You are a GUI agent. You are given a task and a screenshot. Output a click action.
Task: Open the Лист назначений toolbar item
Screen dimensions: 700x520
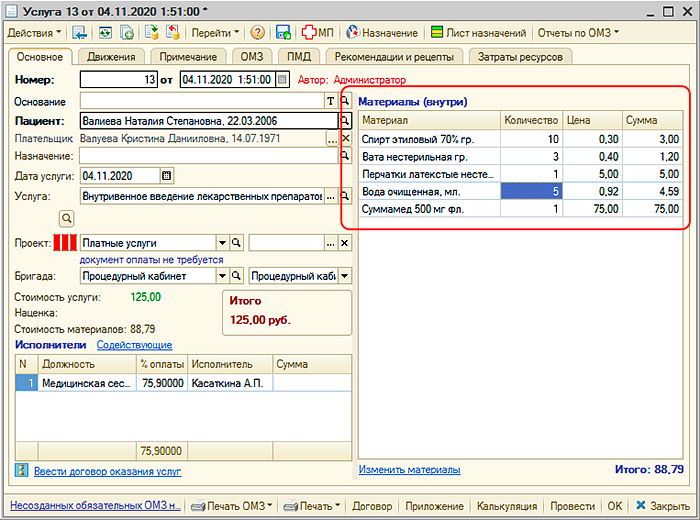(x=477, y=33)
